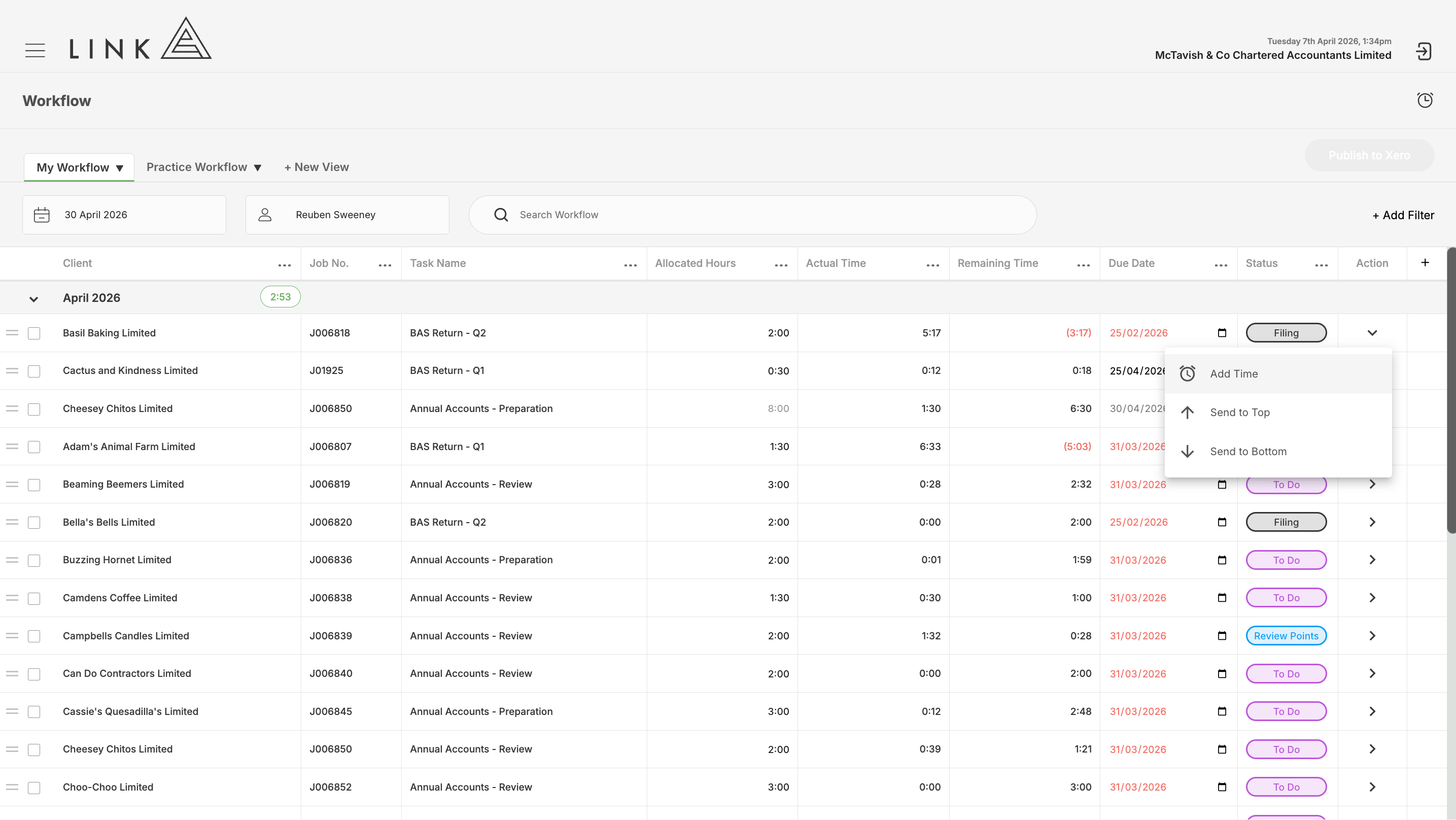Open 30 April 2026 date picker field
Viewport: 1456px width, 820px height.
click(x=124, y=215)
